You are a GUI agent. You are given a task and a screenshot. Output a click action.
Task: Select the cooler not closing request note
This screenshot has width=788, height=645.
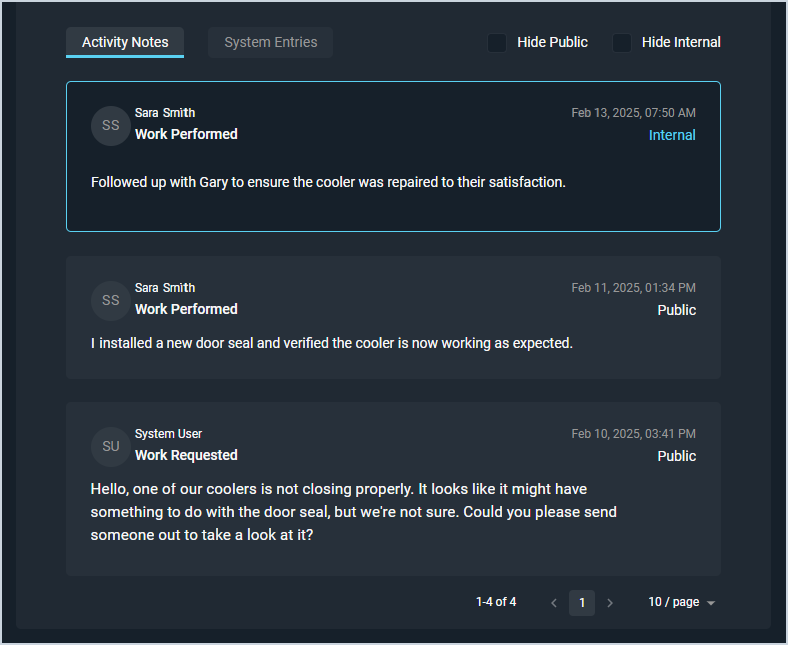point(353,511)
